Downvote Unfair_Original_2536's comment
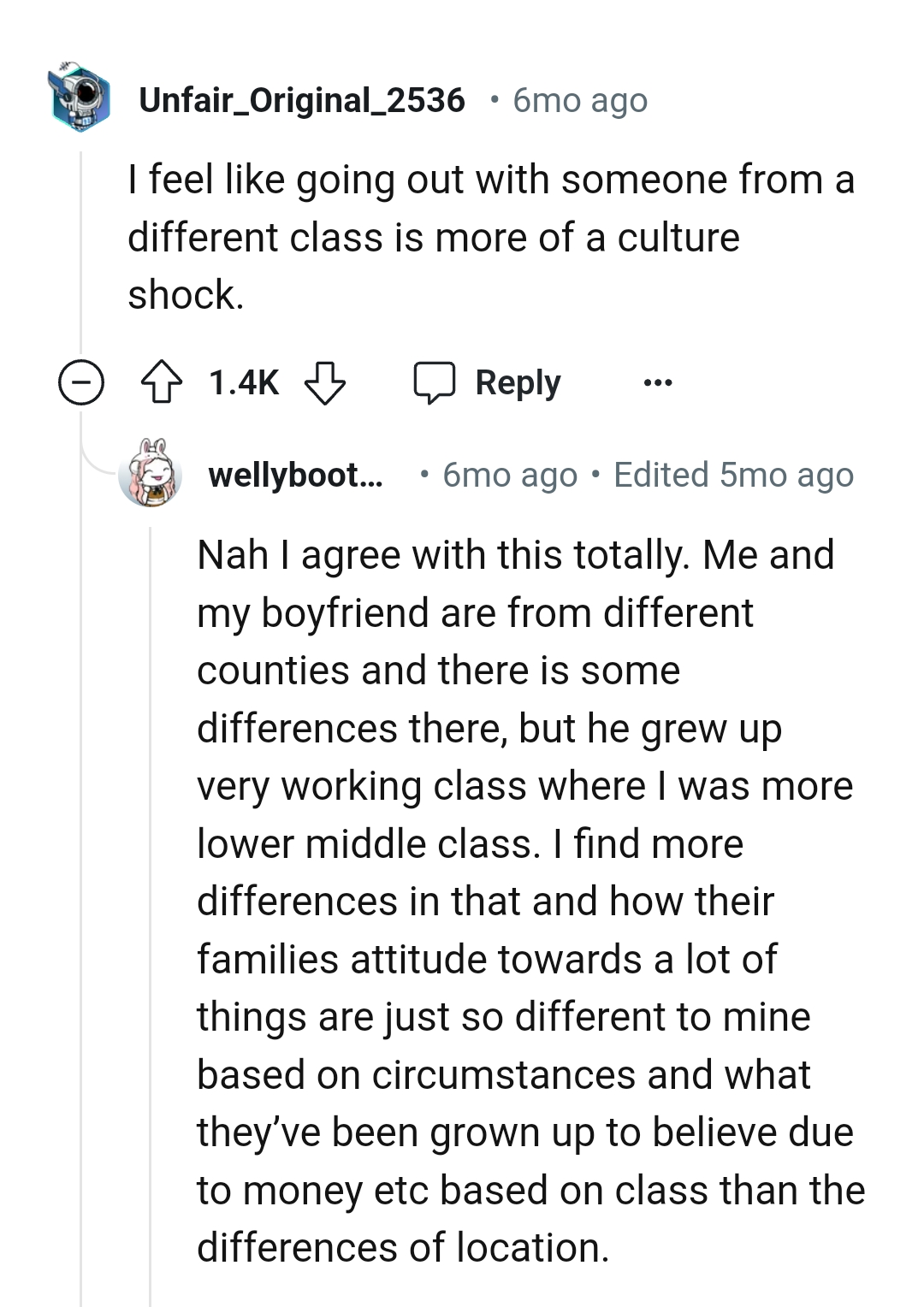 325,382
